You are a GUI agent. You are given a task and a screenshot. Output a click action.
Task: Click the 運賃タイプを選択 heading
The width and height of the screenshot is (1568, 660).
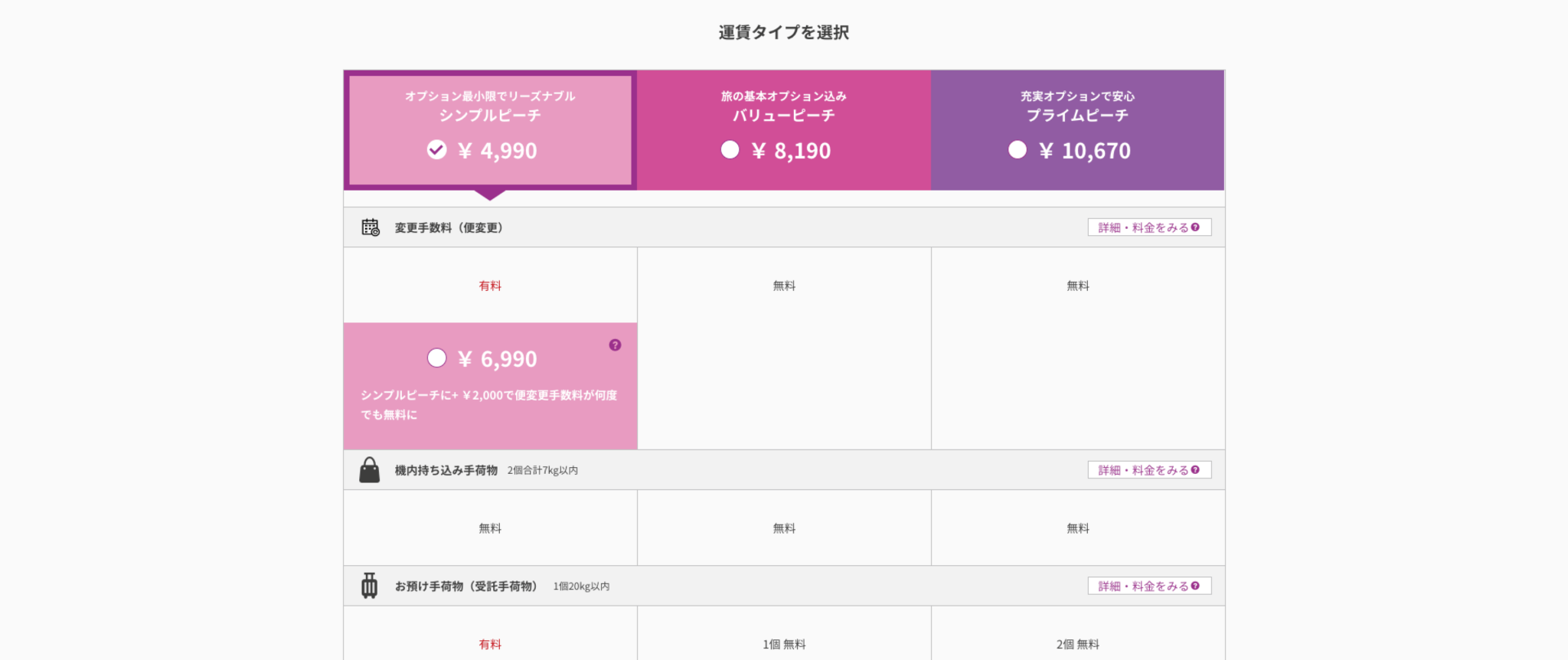pyautogui.click(x=783, y=32)
